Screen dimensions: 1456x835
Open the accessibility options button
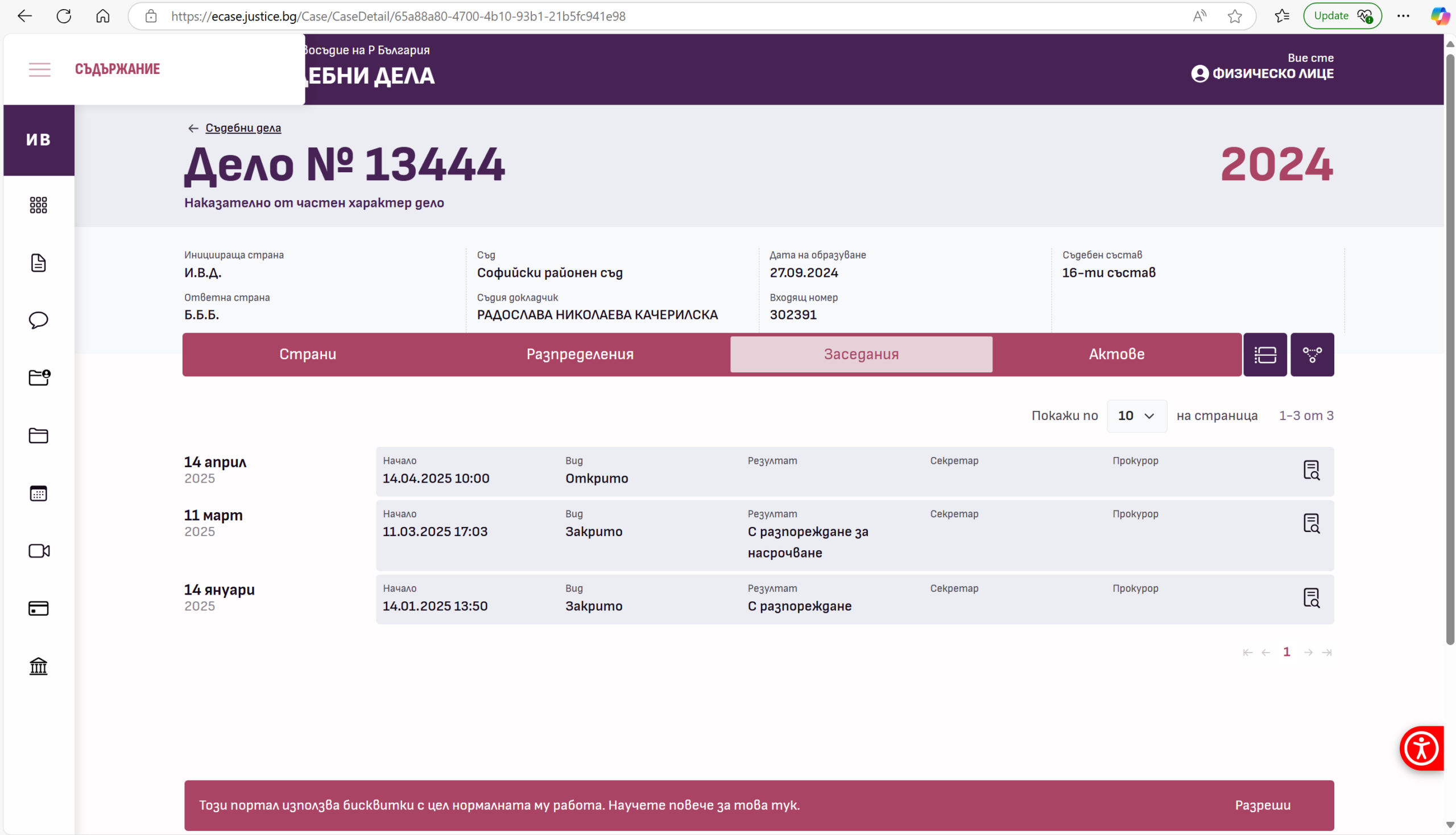(1420, 748)
